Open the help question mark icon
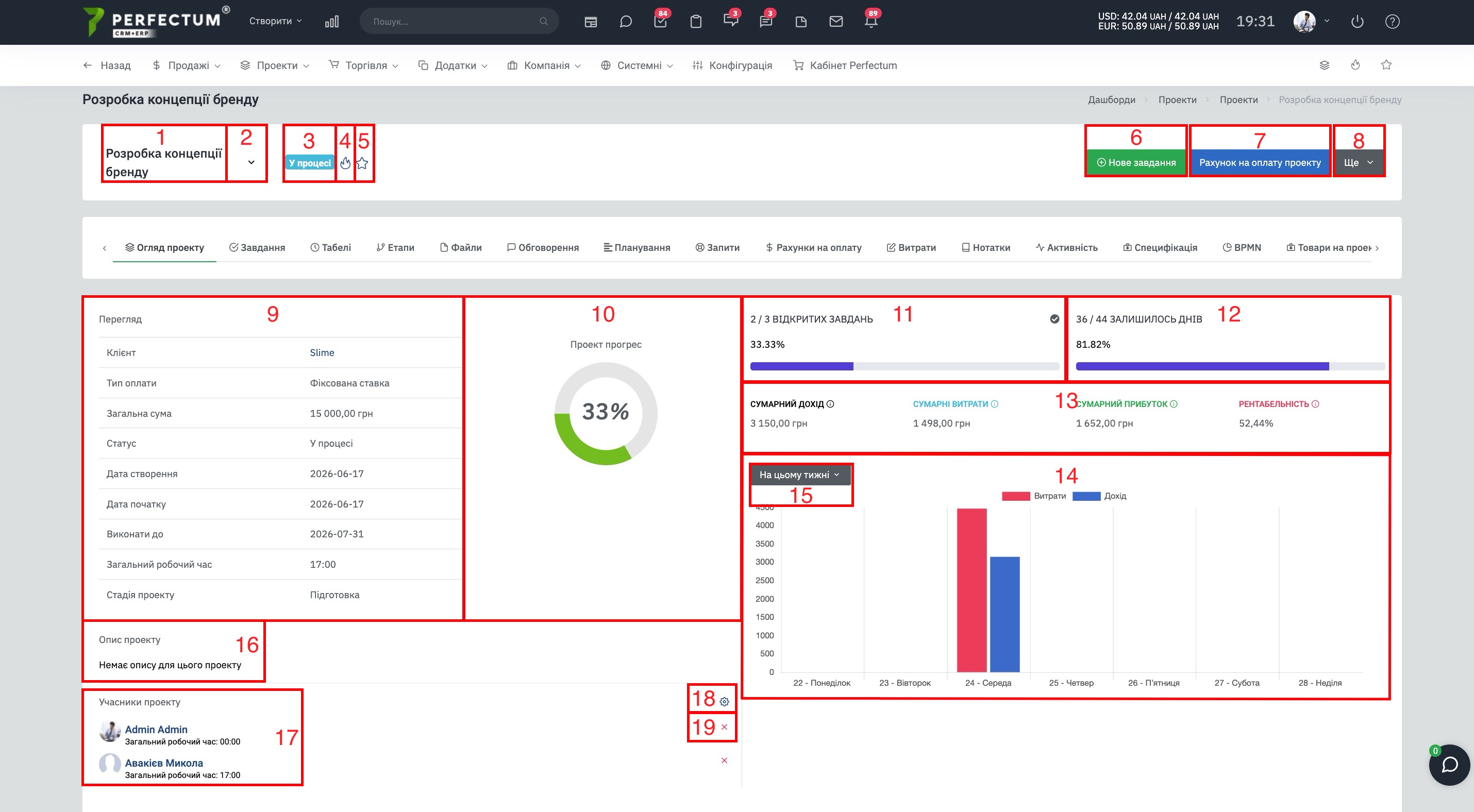The height and width of the screenshot is (812, 1474). (1392, 21)
